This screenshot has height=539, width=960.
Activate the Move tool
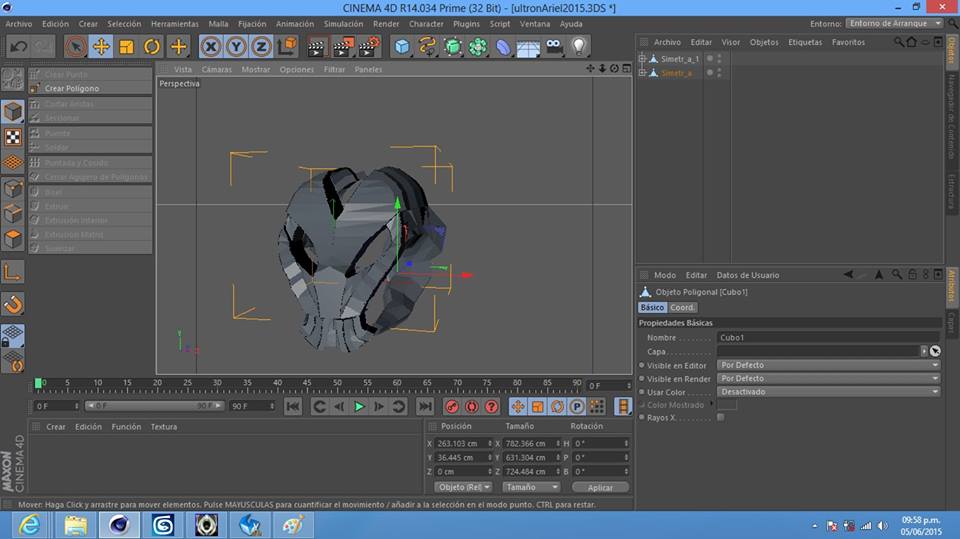point(101,47)
